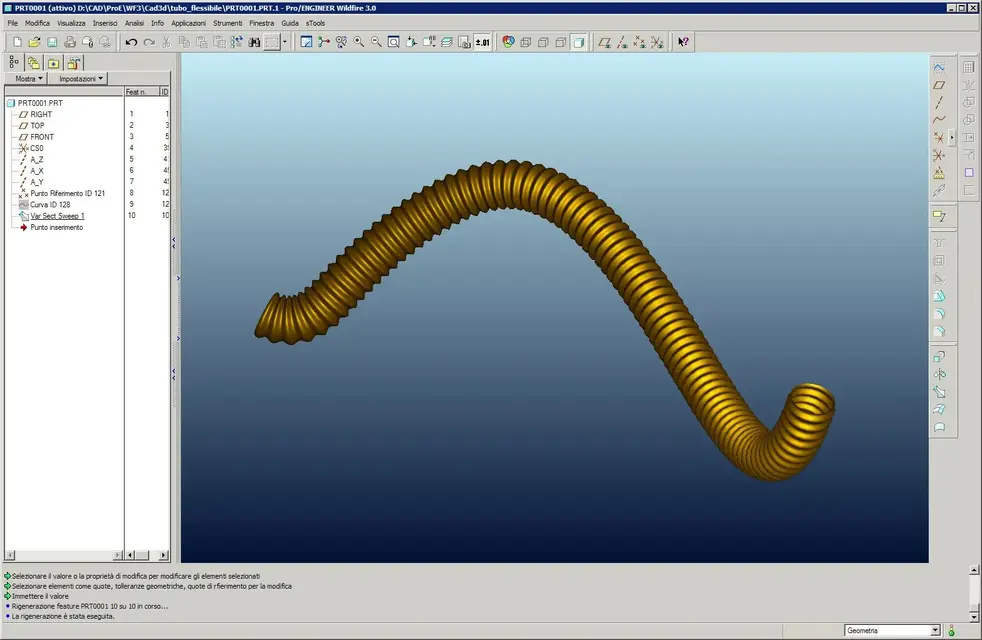This screenshot has height=640, width=982.
Task: Click the context help pointer icon
Action: pos(683,42)
